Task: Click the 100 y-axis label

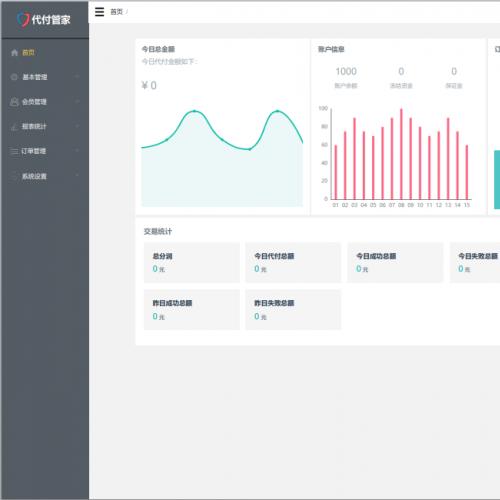Action: [x=323, y=108]
